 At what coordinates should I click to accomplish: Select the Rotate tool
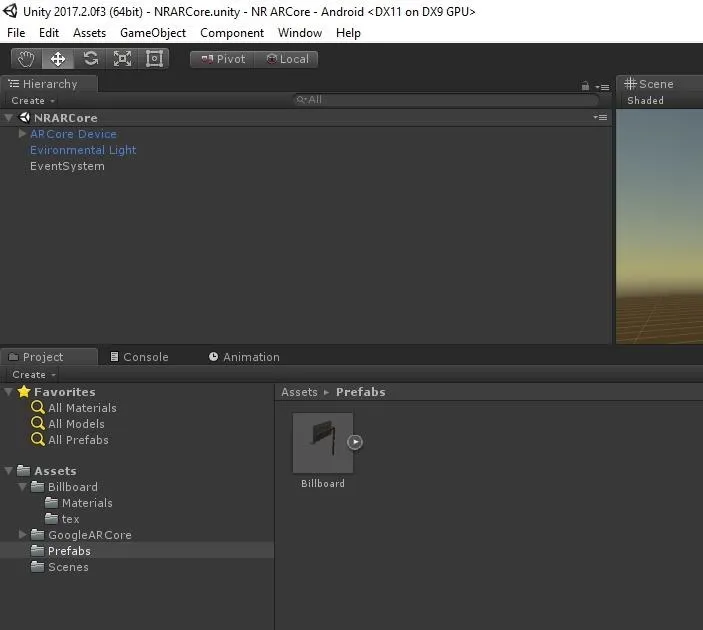[x=91, y=59]
